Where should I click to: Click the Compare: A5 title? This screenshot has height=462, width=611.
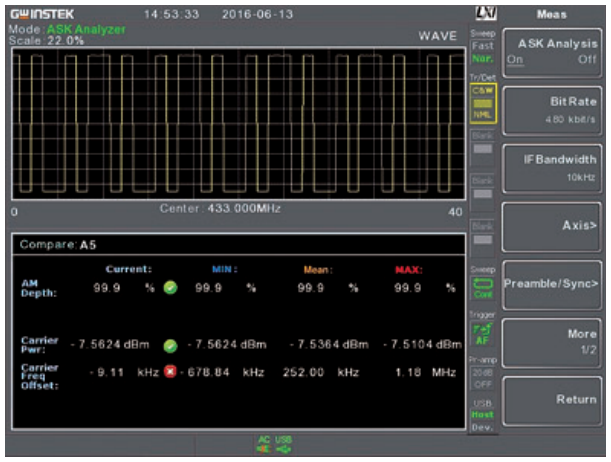coord(58,245)
